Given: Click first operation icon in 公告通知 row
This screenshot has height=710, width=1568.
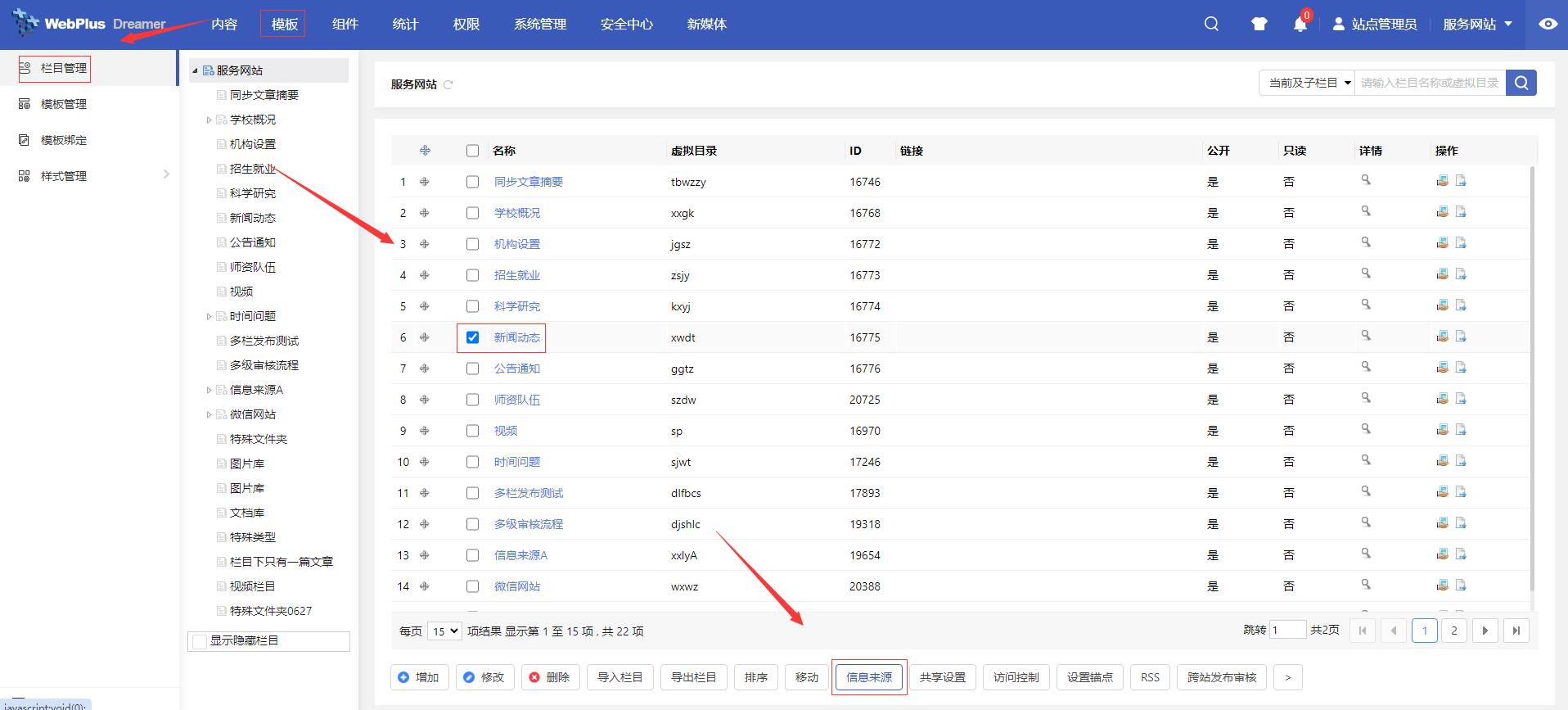Looking at the screenshot, I should click(1442, 368).
